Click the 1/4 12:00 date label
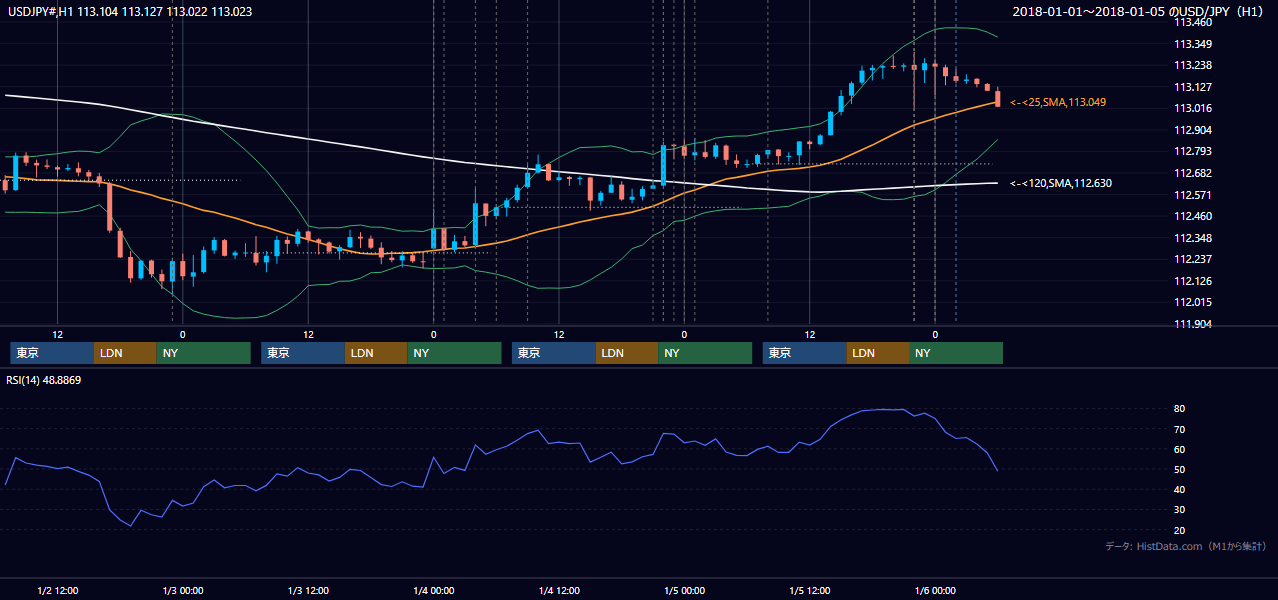Image resolution: width=1278 pixels, height=600 pixels. [559, 591]
